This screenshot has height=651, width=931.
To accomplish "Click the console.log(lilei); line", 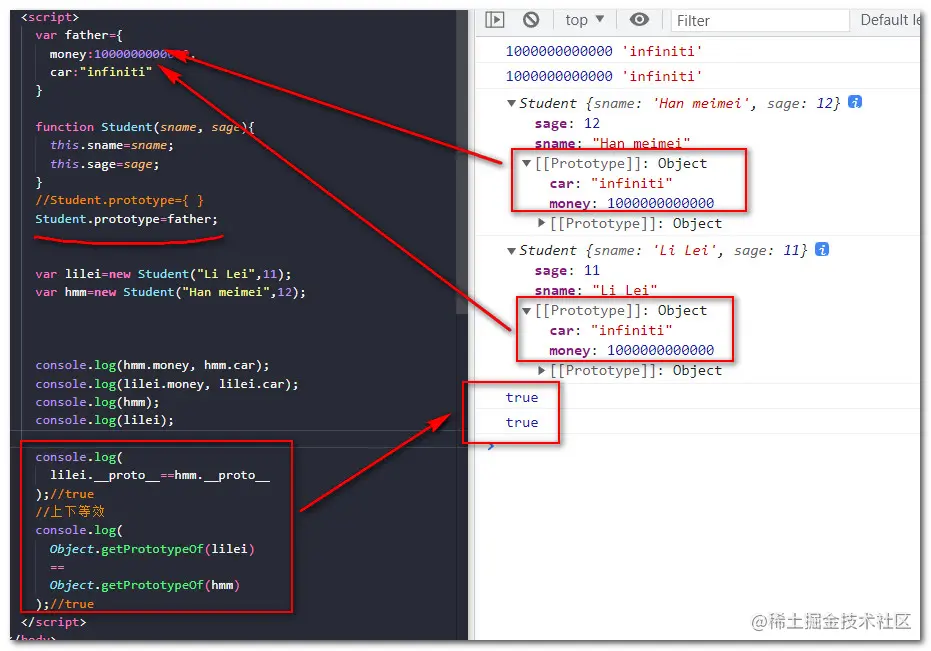I will pos(104,420).
